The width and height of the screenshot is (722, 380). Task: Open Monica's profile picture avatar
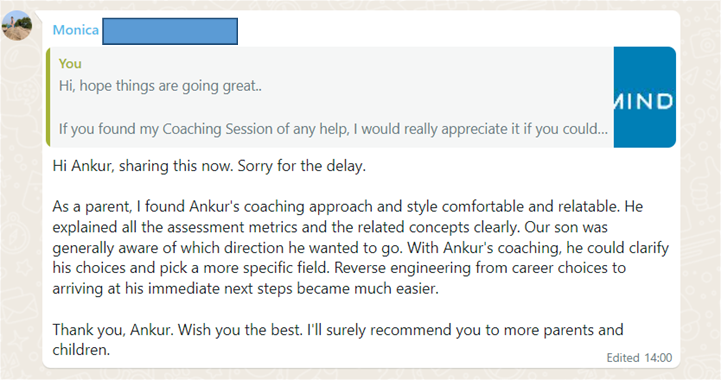(17, 26)
